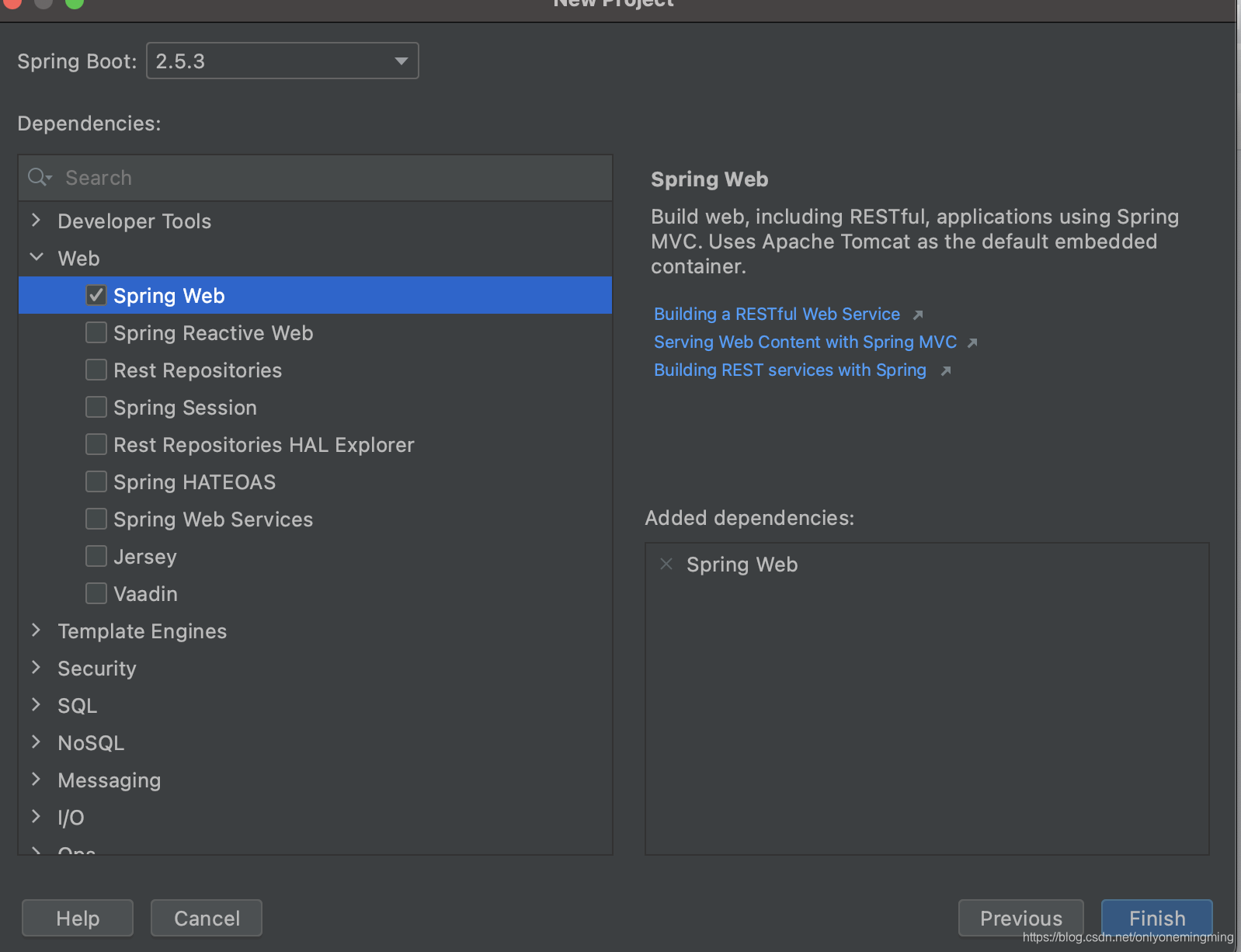Expand the Developer Tools category
Image resolution: width=1241 pixels, height=952 pixels.
click(x=36, y=221)
